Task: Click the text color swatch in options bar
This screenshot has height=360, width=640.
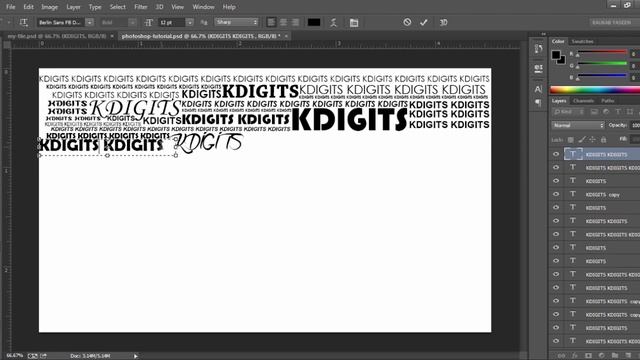Action: [313, 22]
